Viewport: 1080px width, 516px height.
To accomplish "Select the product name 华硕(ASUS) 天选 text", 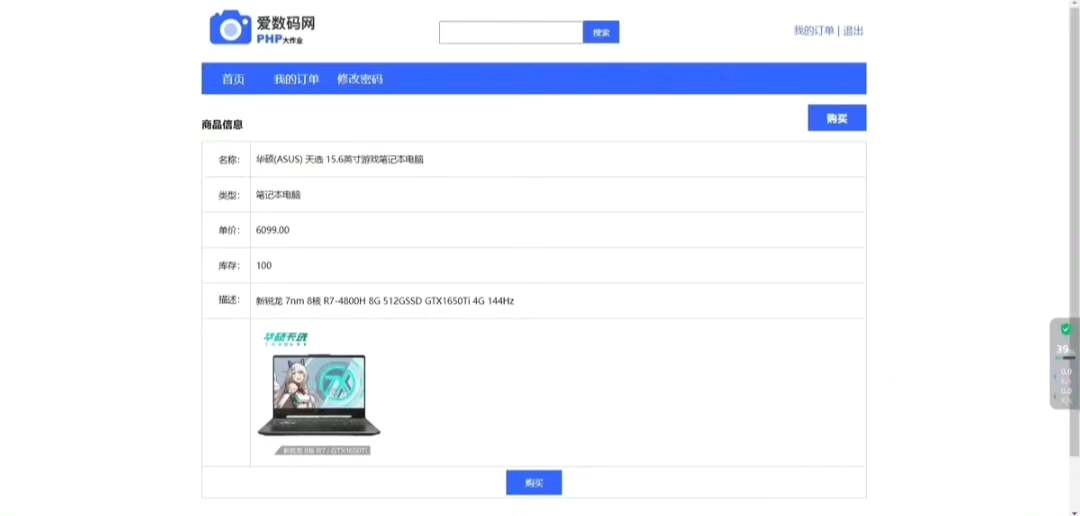I will click(x=340, y=159).
